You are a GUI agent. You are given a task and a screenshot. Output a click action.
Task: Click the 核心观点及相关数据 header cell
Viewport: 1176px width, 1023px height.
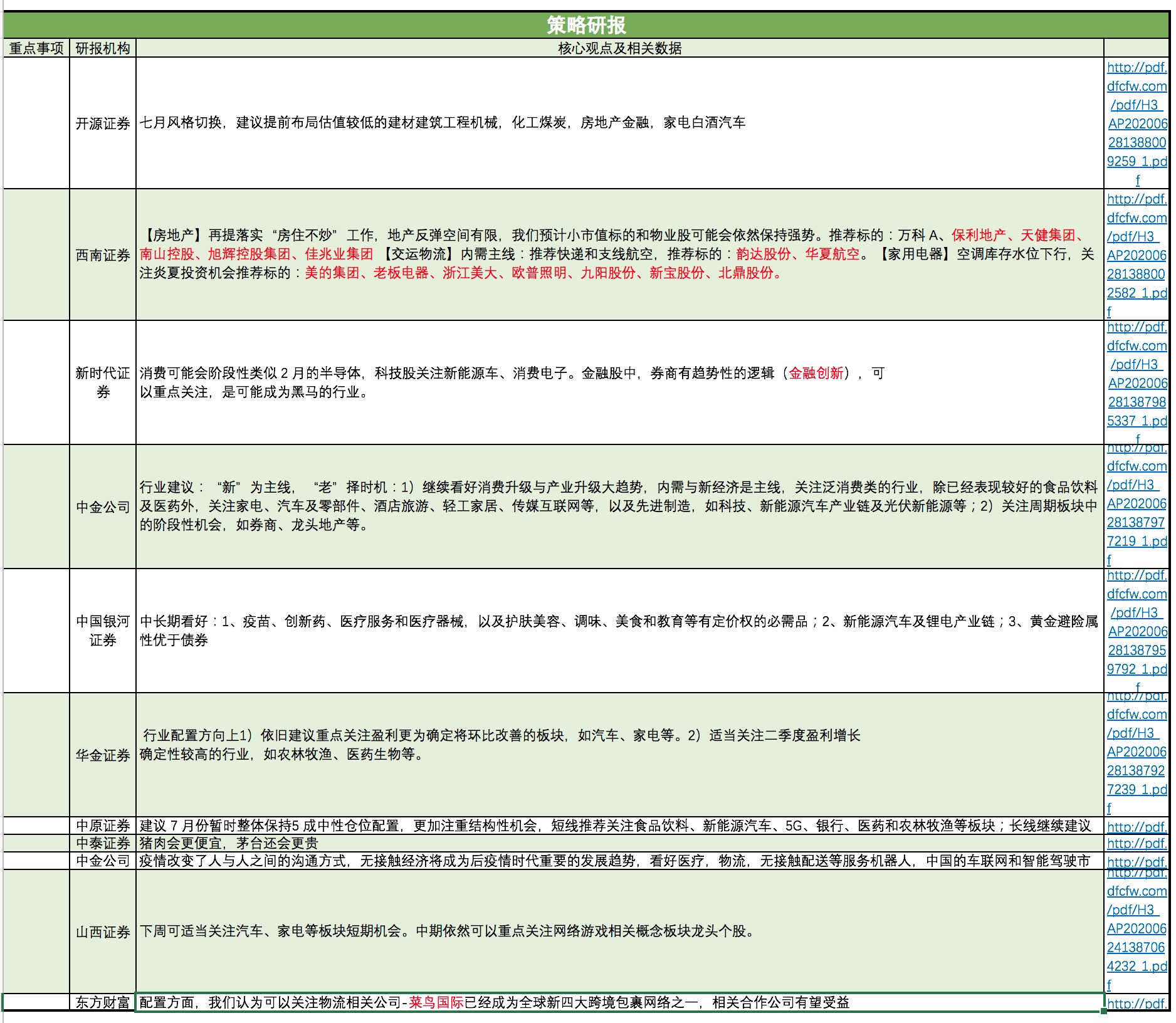(x=619, y=48)
